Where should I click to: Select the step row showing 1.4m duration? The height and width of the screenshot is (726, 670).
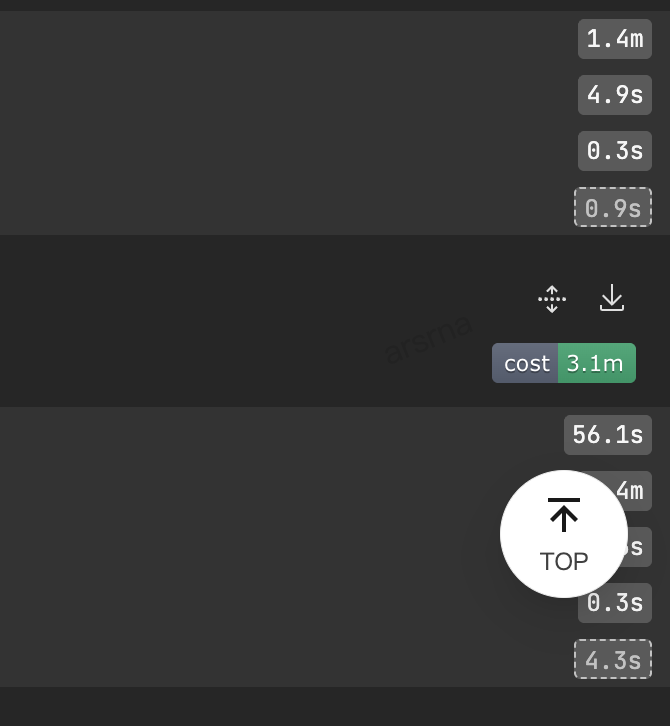point(280,39)
